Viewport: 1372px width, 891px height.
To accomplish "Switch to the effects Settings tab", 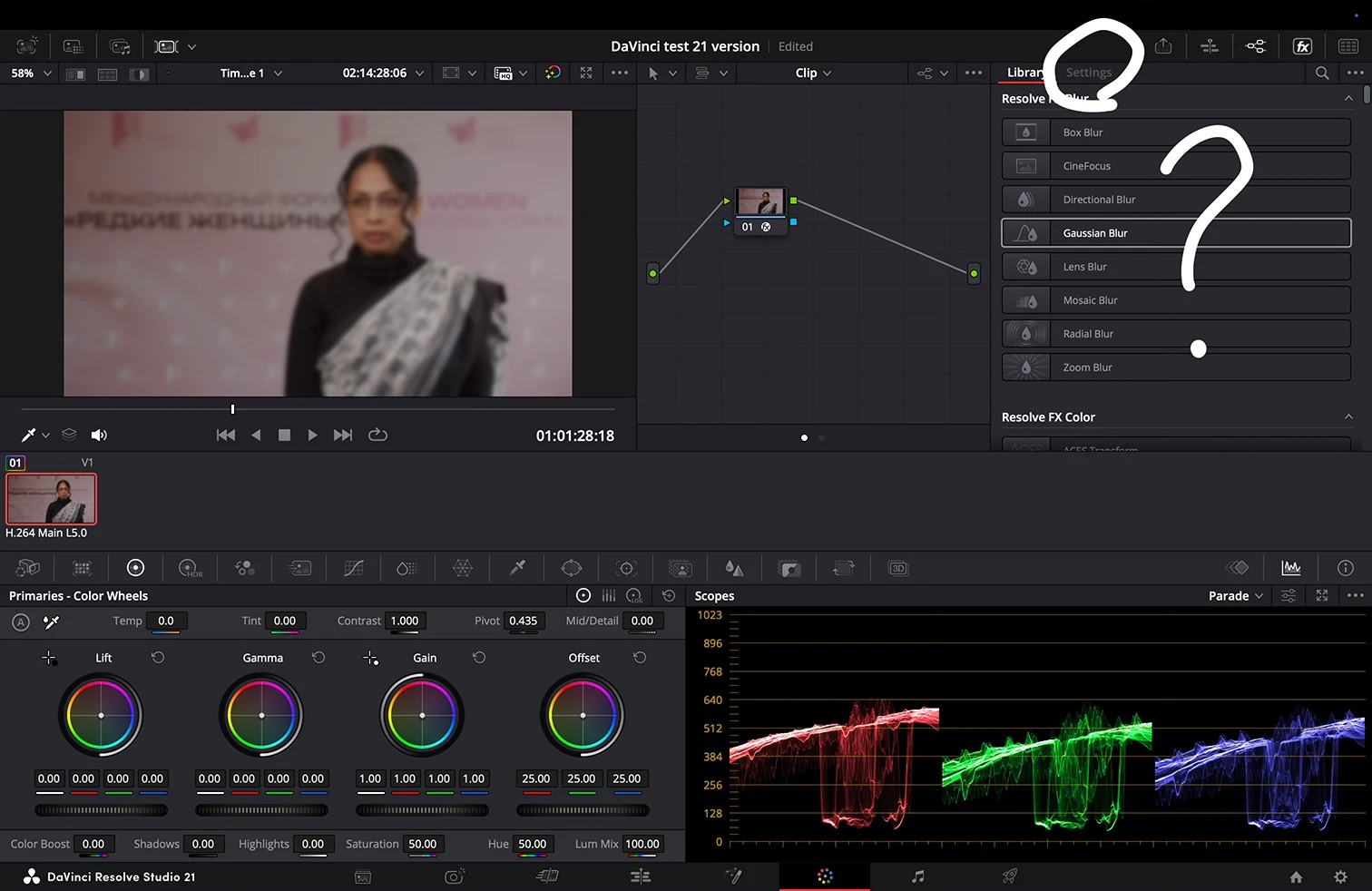I will tap(1089, 73).
